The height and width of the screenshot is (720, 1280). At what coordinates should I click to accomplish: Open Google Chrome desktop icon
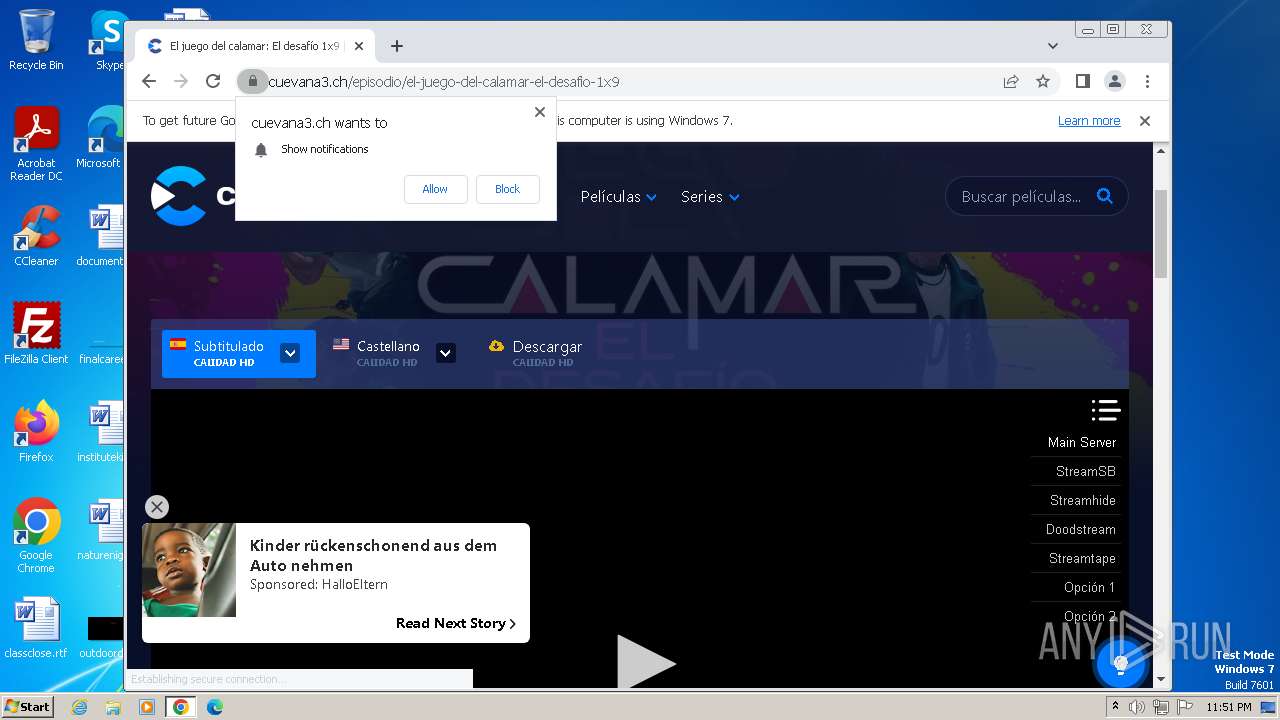tap(36, 535)
